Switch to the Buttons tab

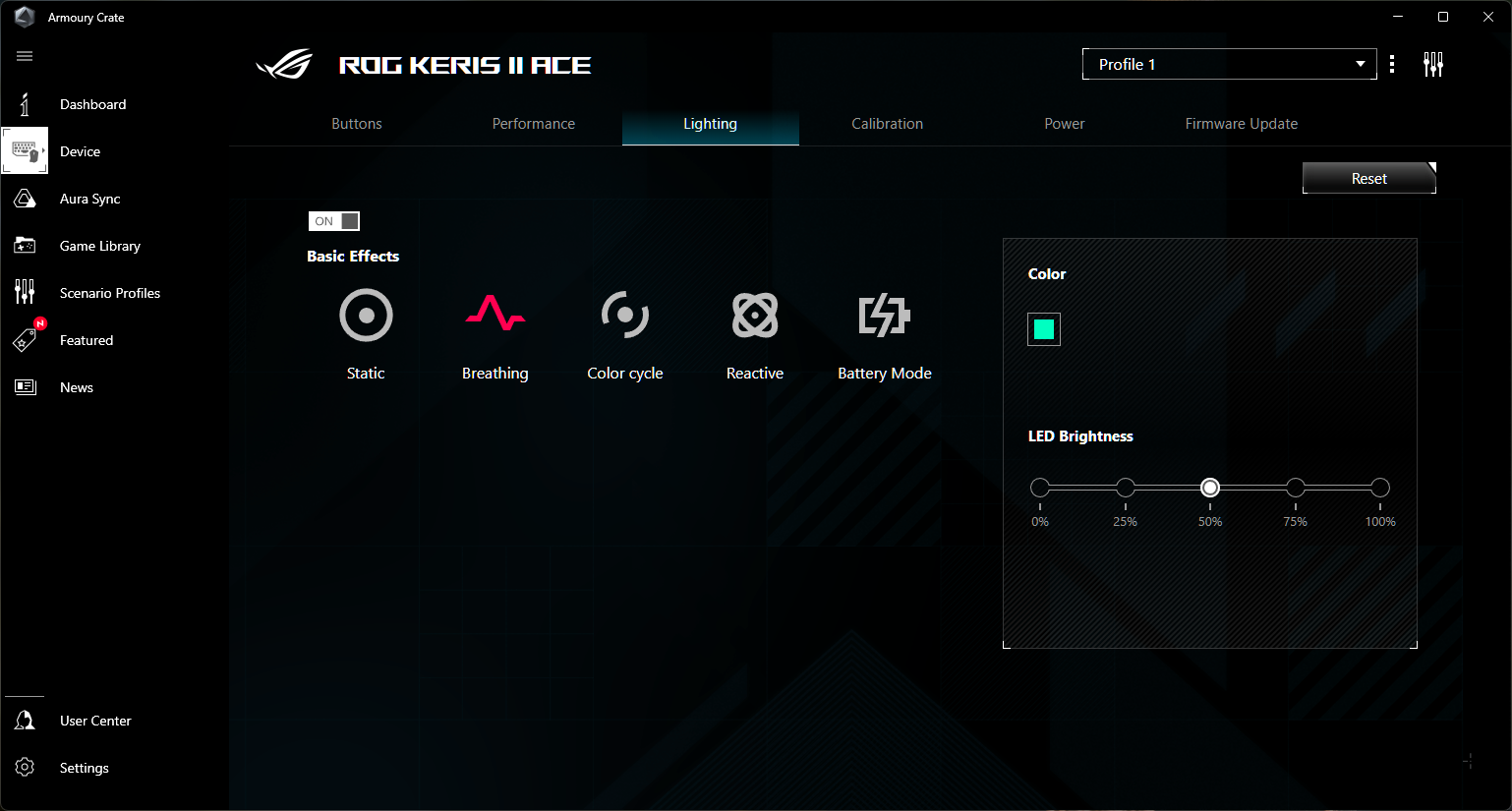coord(357,124)
